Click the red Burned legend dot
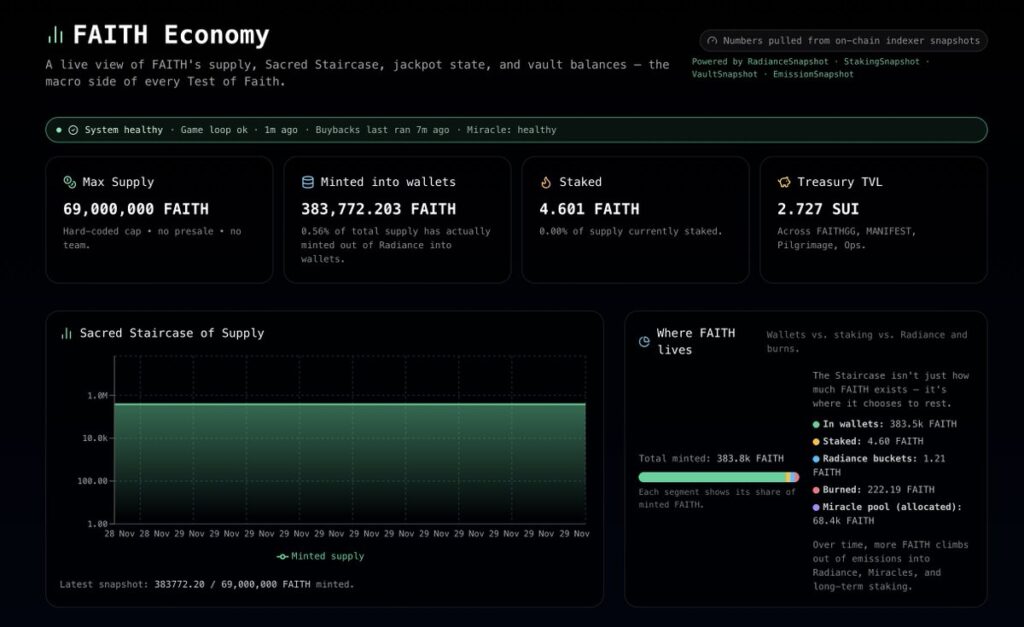 (x=816, y=490)
